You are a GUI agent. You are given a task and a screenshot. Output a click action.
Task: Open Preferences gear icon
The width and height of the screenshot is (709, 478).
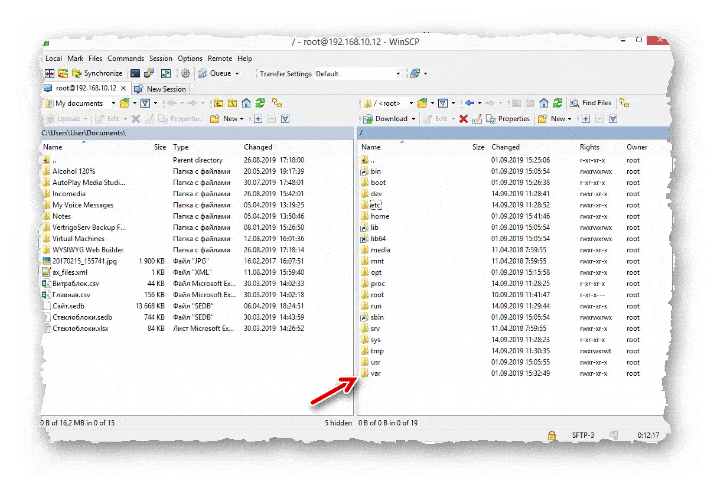pos(185,73)
